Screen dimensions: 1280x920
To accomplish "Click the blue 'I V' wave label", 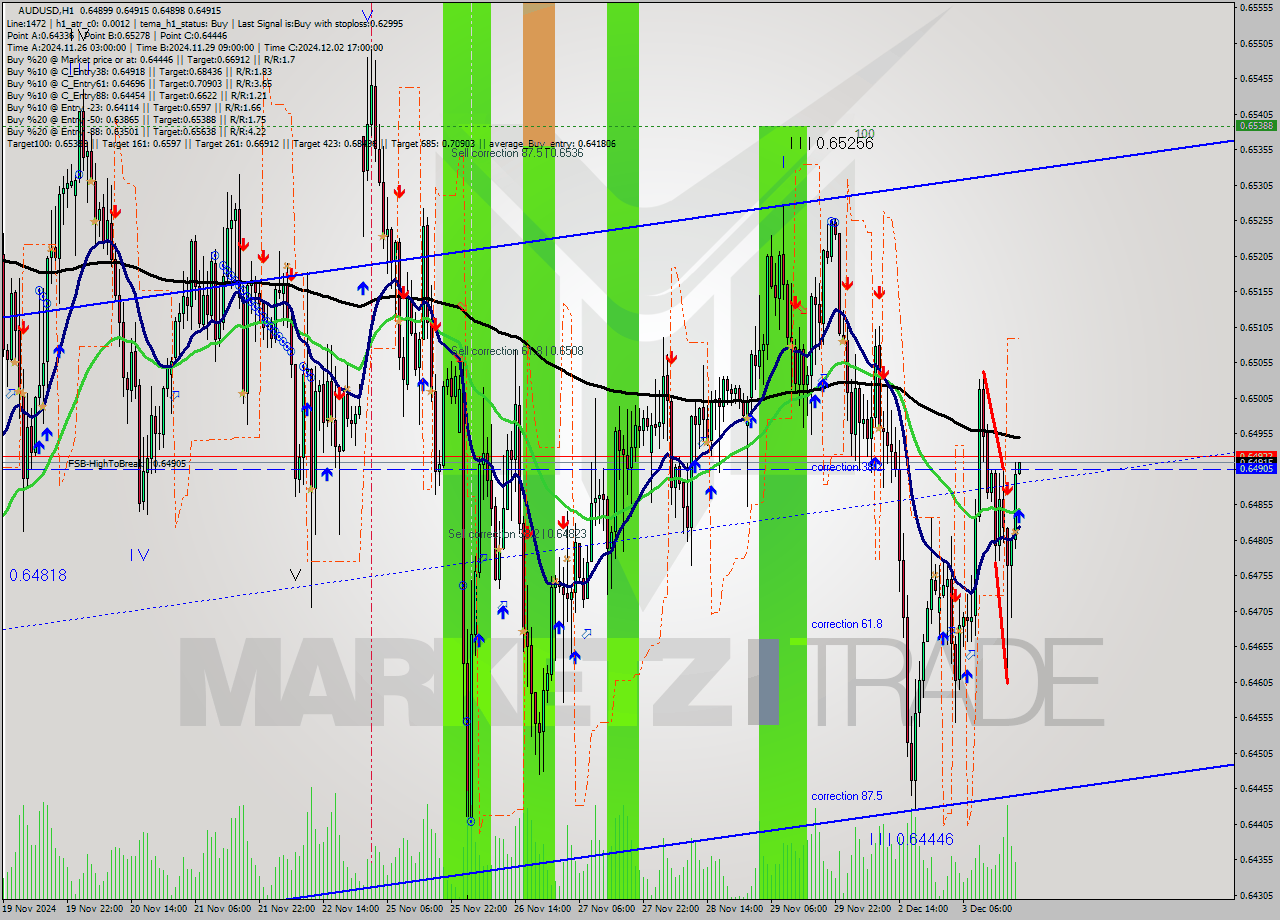I will (139, 554).
